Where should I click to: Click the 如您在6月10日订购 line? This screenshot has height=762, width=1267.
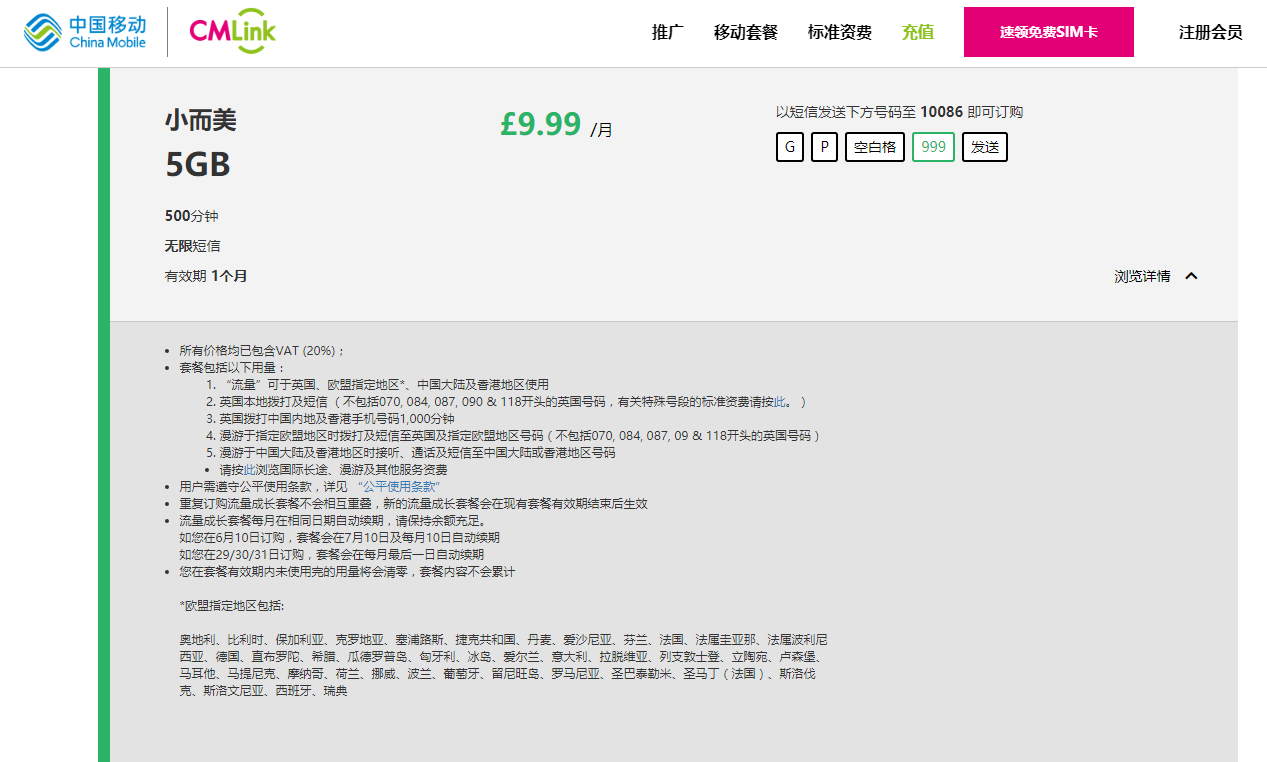[339, 537]
